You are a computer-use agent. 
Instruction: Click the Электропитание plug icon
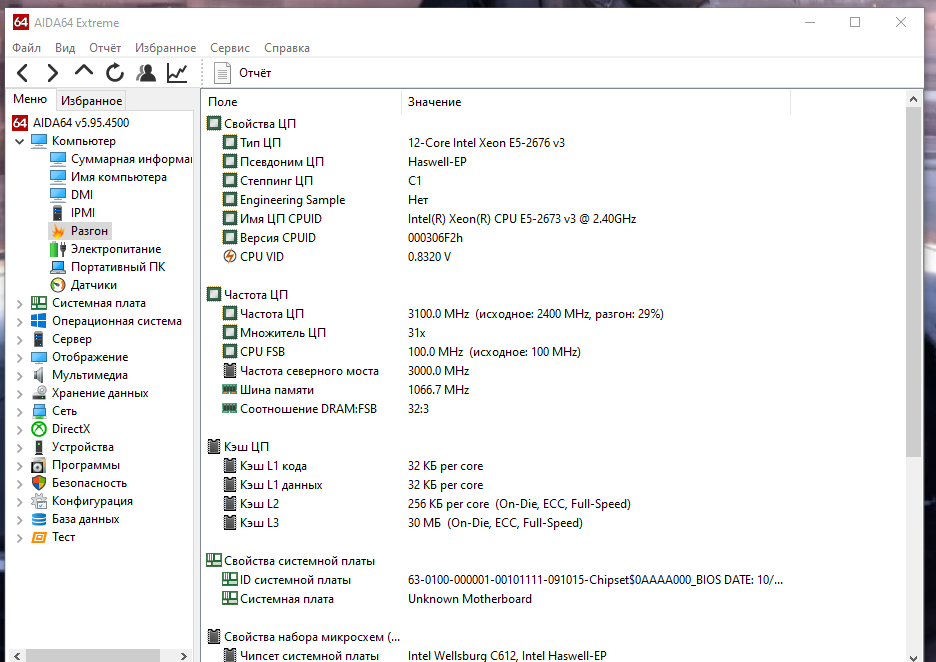(58, 249)
